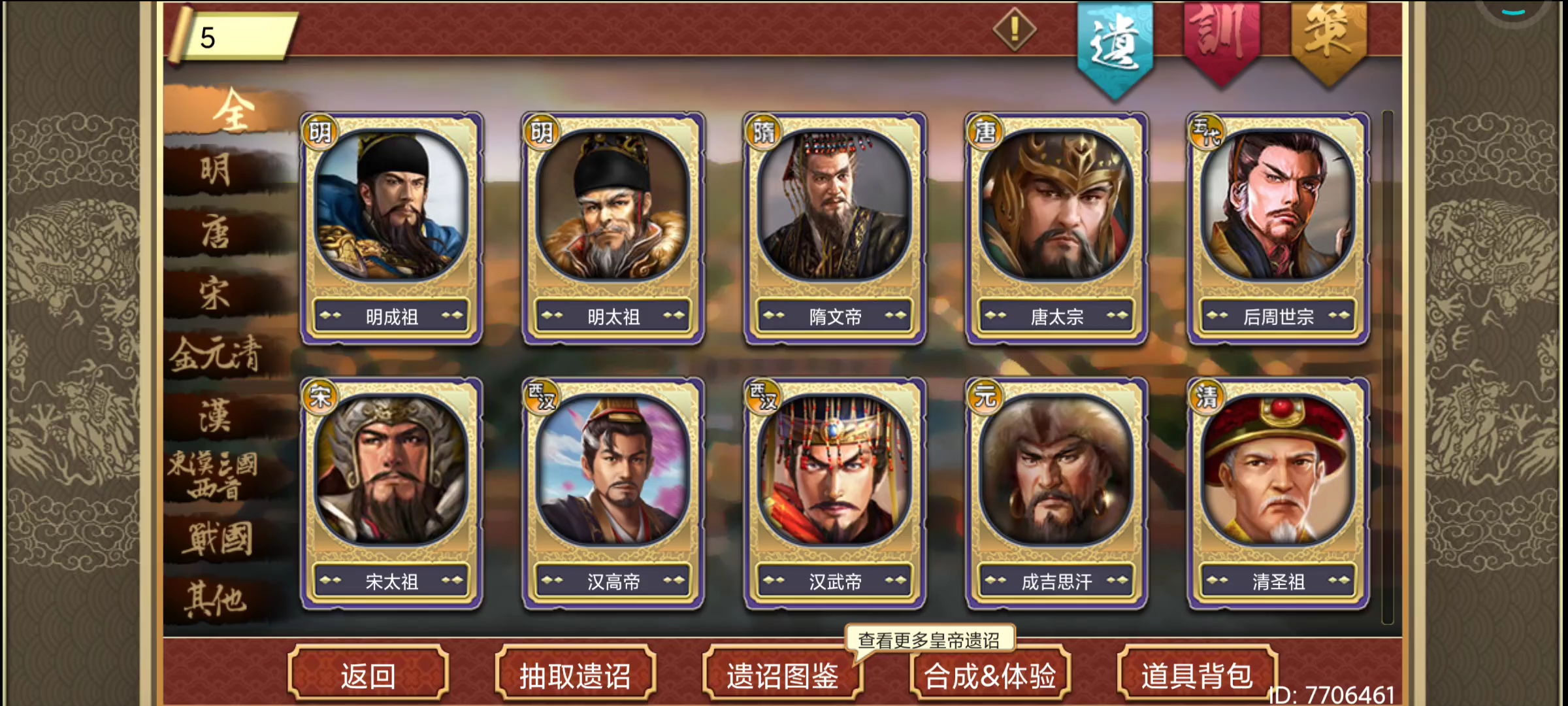Image resolution: width=1568 pixels, height=706 pixels.
Task: Filter by the 明 dynasty tab
Action: pos(216,171)
